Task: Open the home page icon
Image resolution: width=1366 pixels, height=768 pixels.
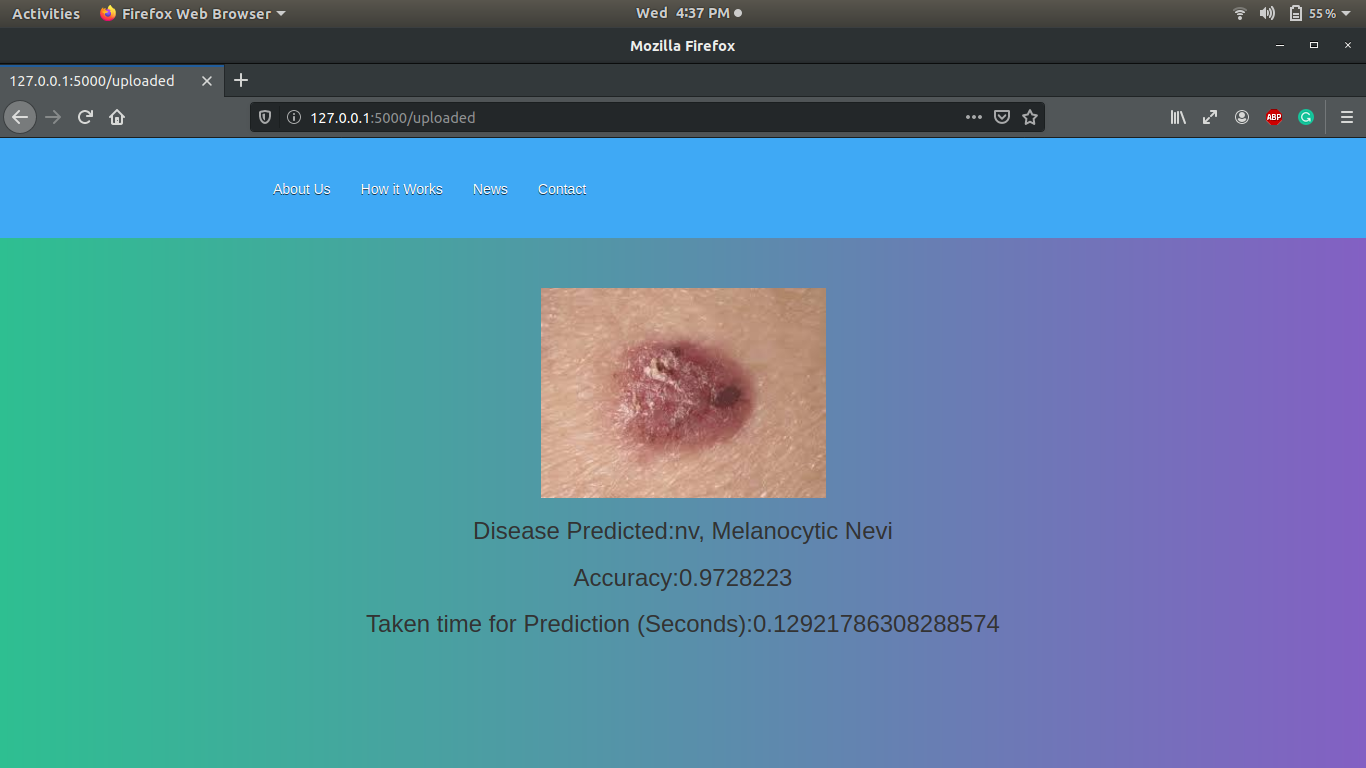Action: tap(117, 117)
